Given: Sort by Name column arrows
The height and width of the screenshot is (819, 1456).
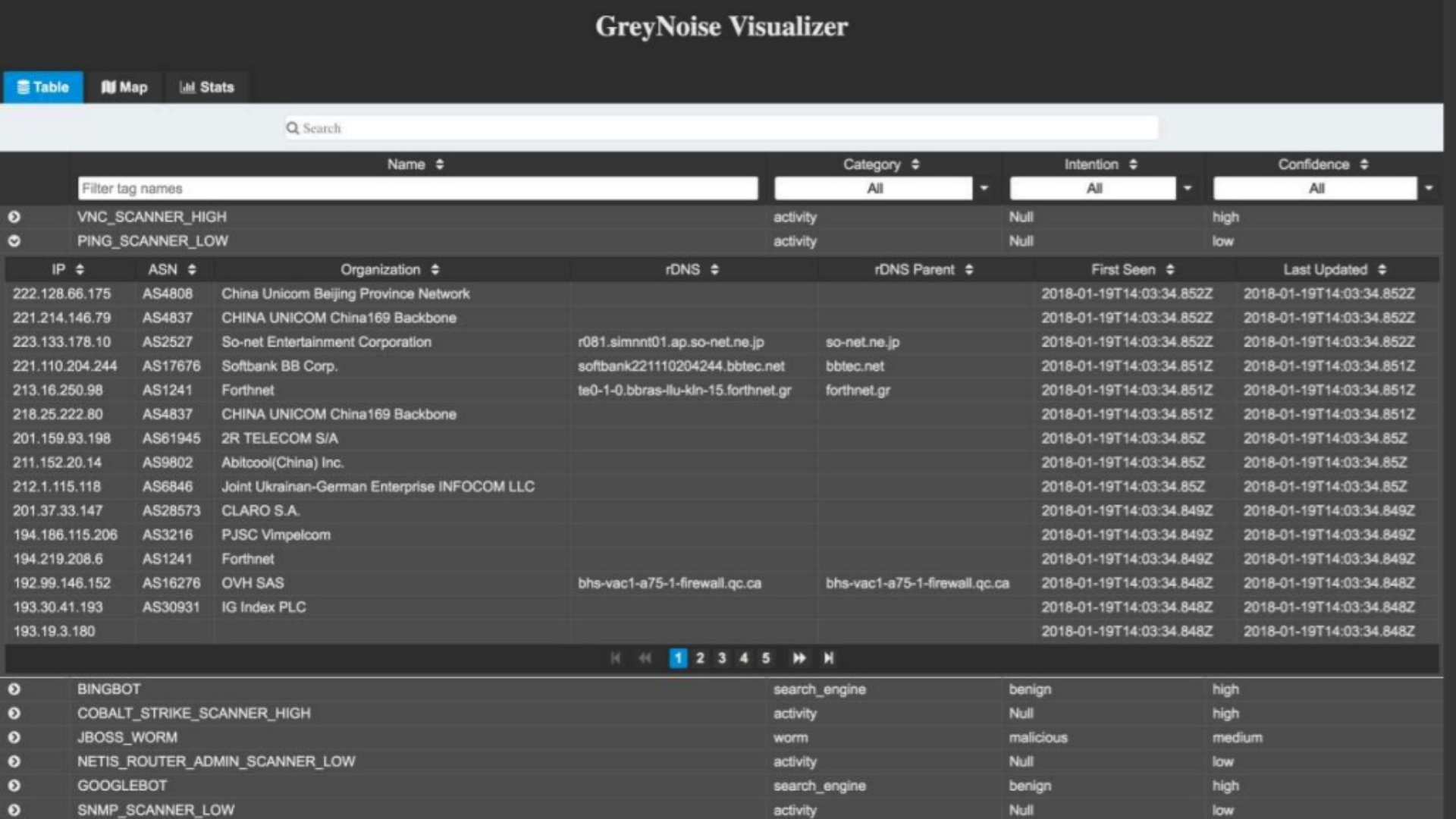Looking at the screenshot, I should [x=439, y=165].
